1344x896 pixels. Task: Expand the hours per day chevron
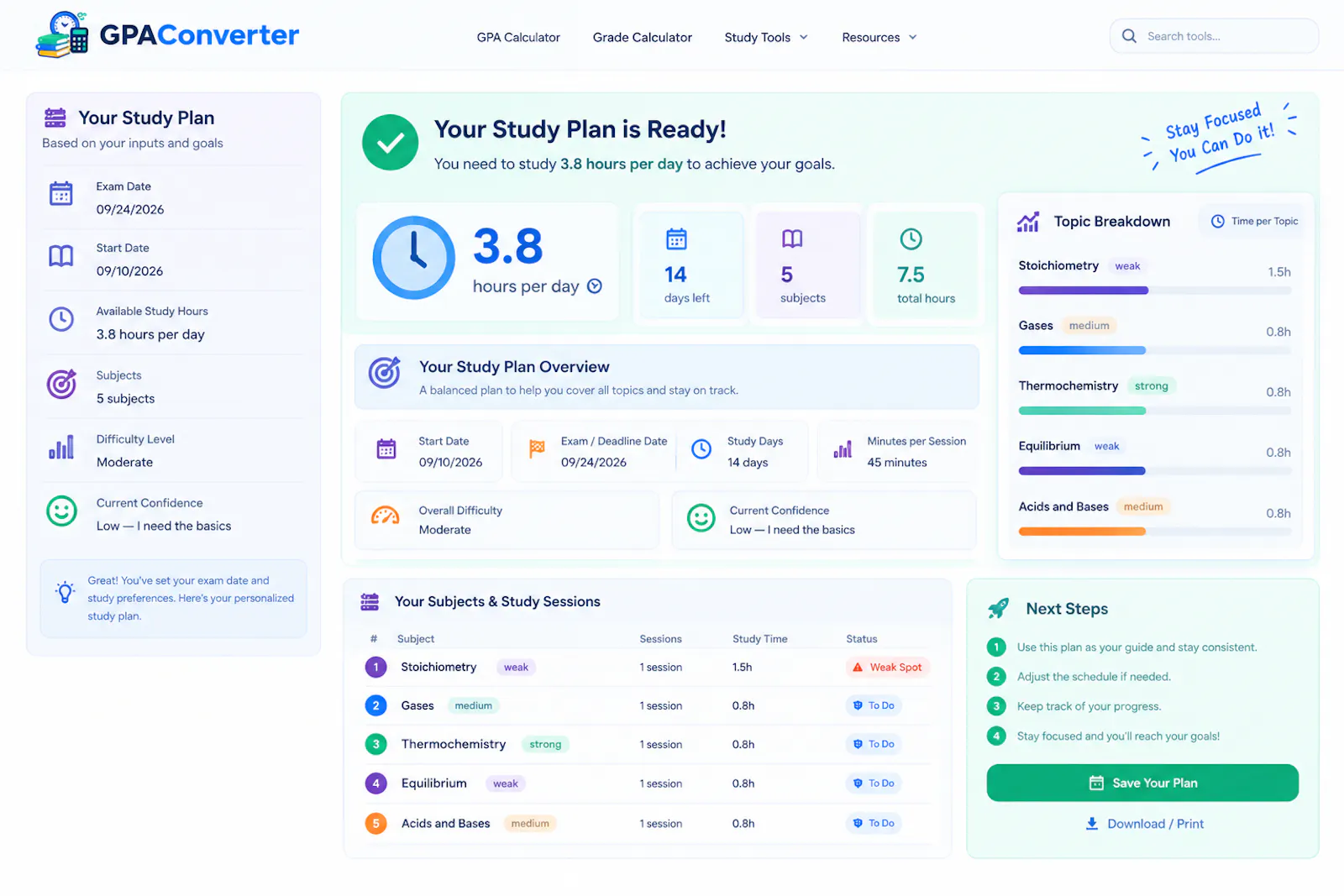pyautogui.click(x=595, y=286)
